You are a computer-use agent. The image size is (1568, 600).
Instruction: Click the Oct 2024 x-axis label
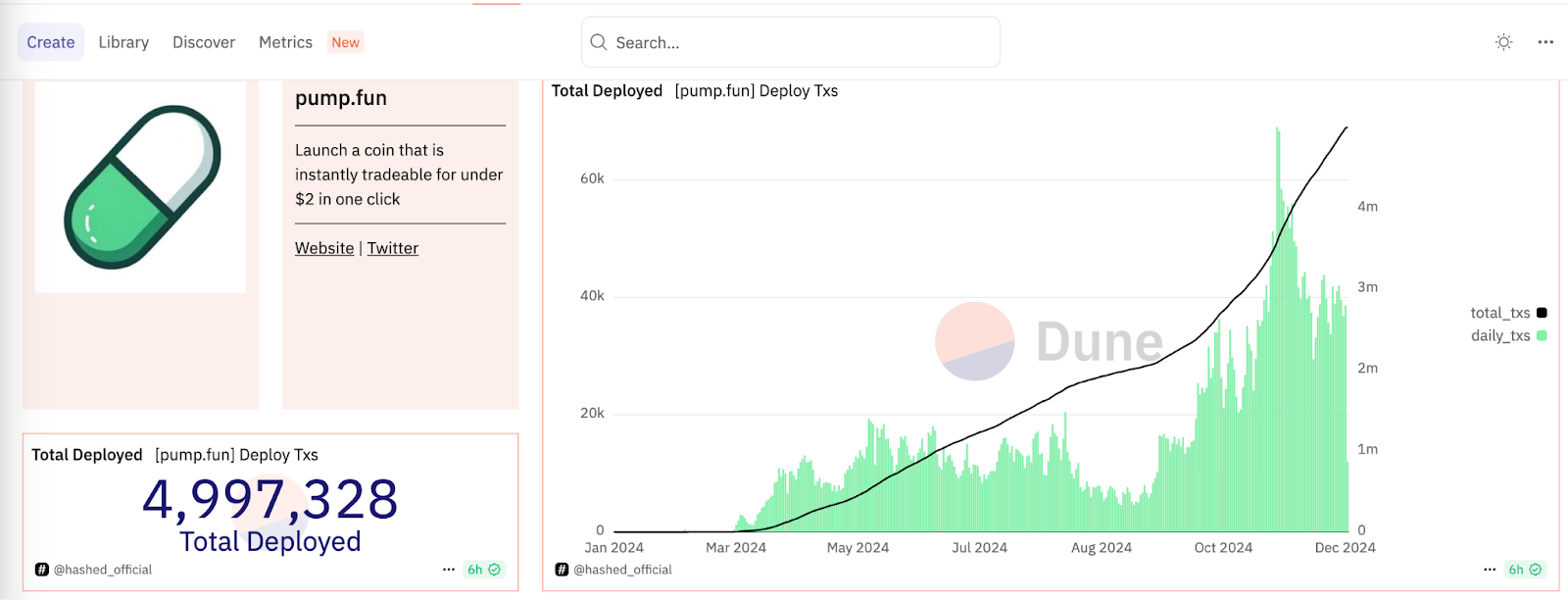click(1223, 548)
